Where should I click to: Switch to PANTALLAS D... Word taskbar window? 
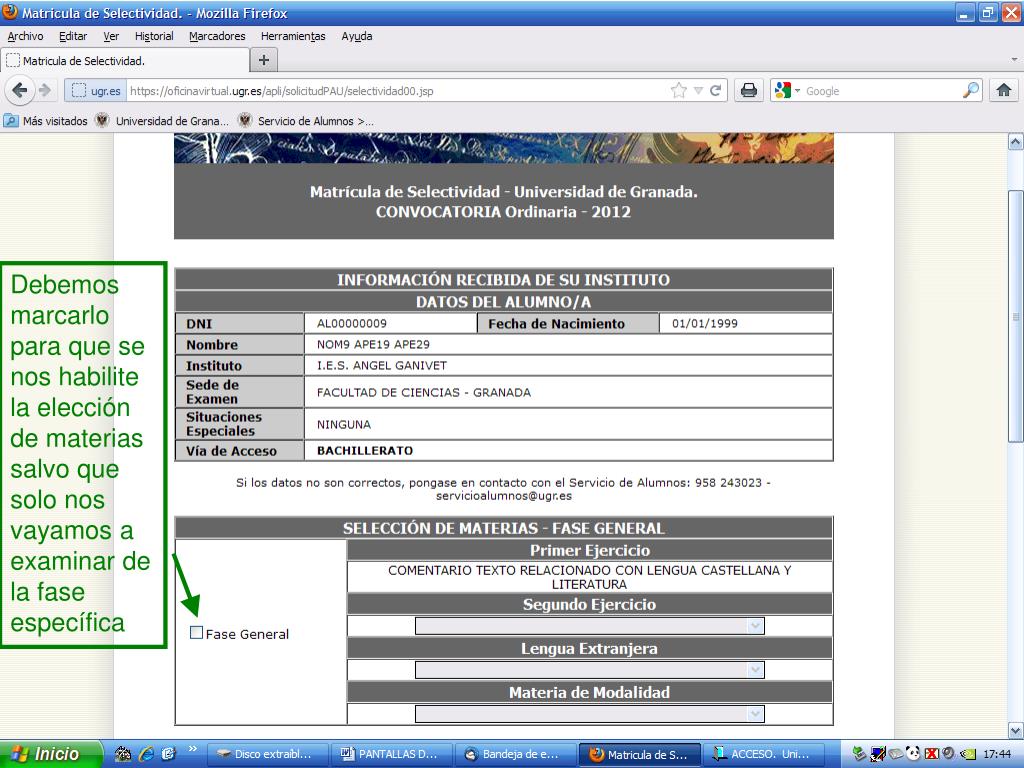(392, 754)
